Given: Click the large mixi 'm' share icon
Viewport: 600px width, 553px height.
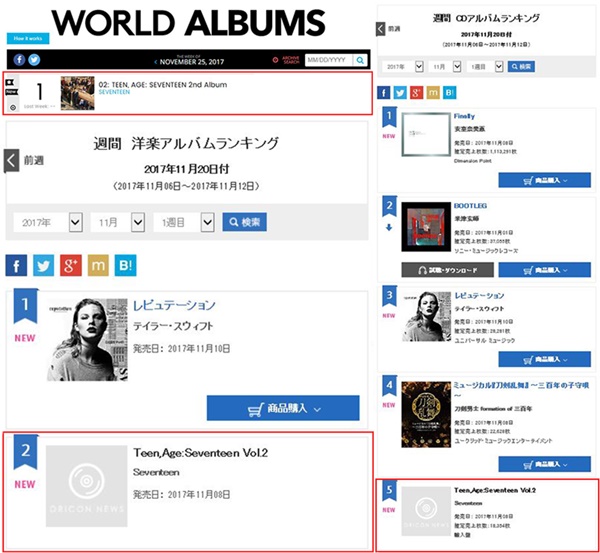Looking at the screenshot, I should (98, 265).
